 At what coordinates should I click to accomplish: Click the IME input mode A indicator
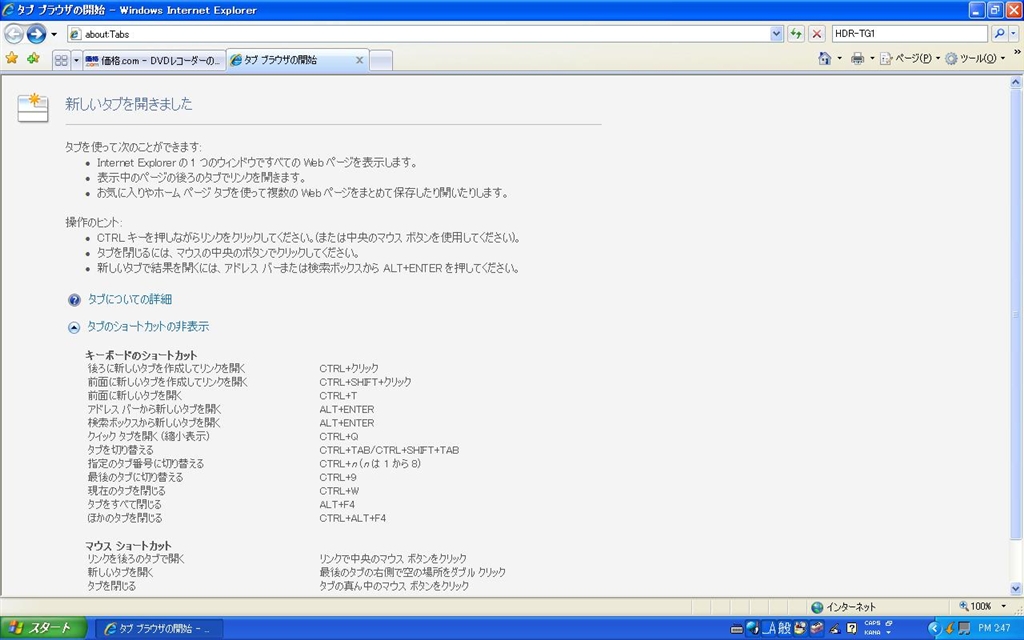[769, 628]
